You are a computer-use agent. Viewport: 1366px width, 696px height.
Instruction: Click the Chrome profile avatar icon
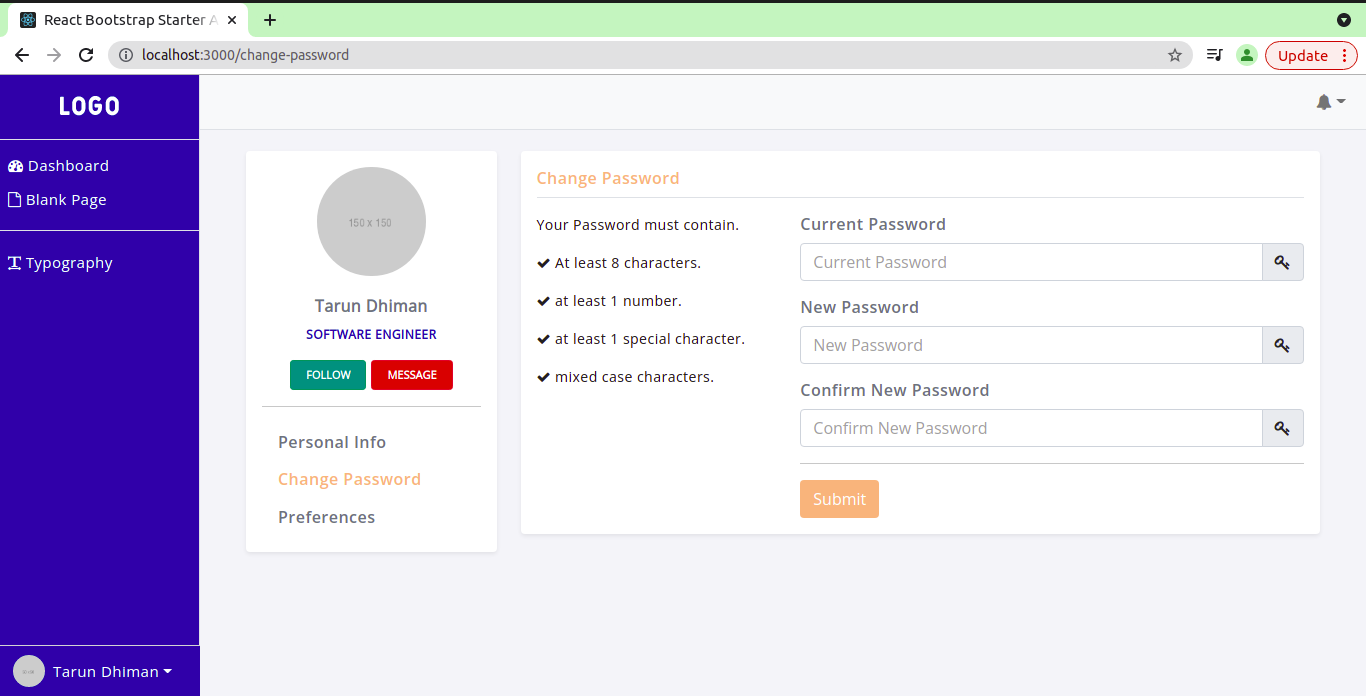[1246, 55]
